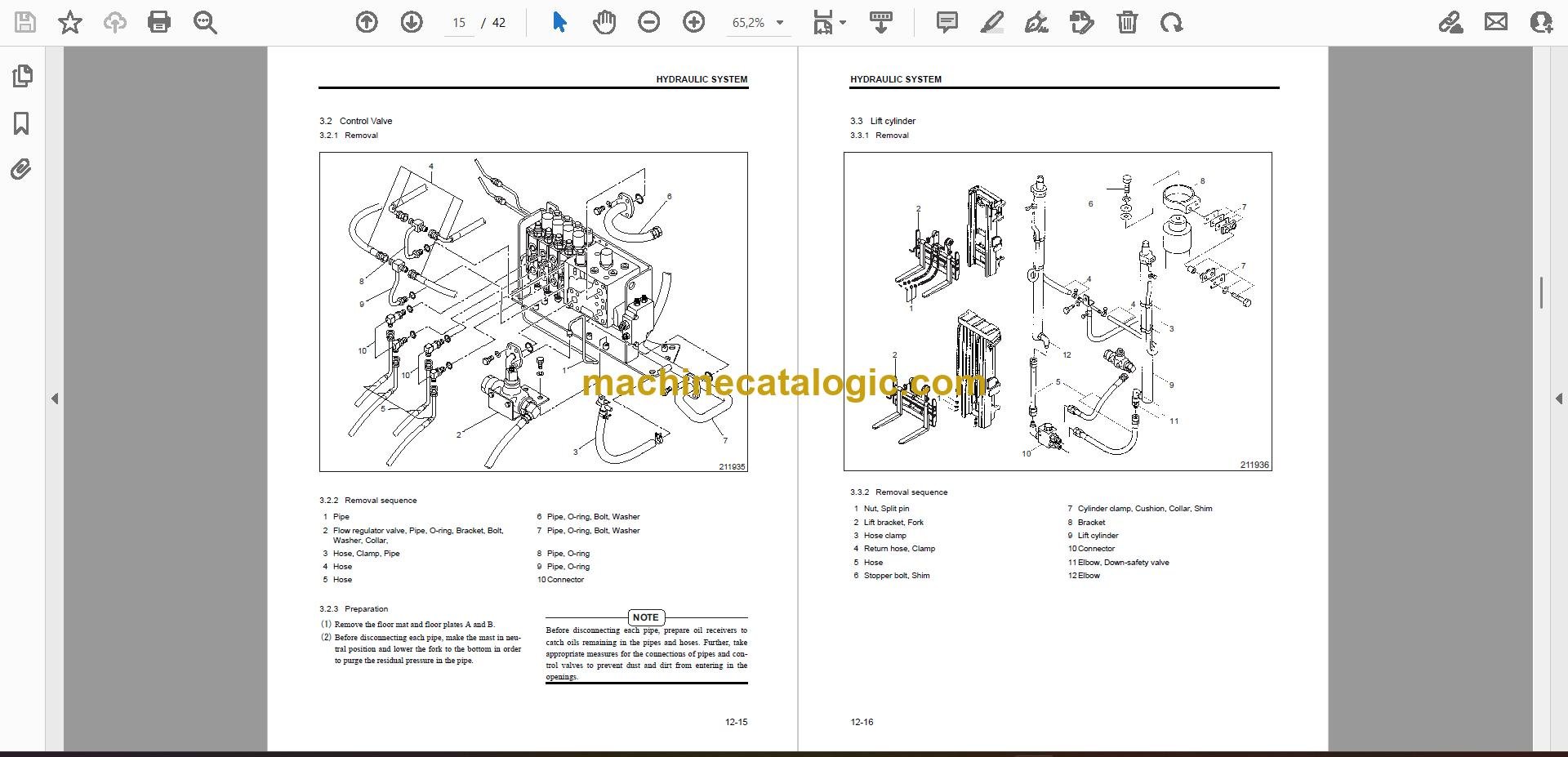Open the Print dialog icon
This screenshot has width=1568, height=757.
(159, 23)
